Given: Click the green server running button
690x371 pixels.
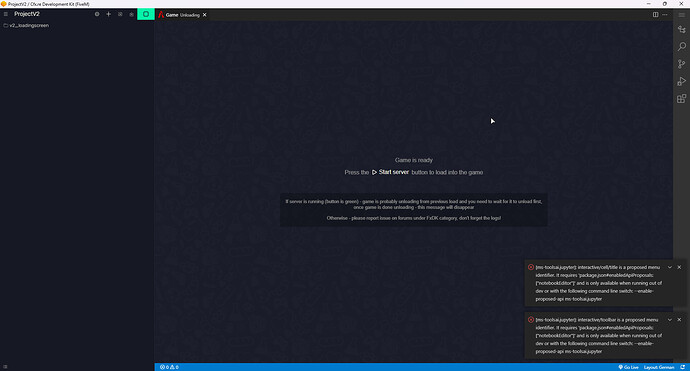Looking at the screenshot, I should click(x=146, y=14).
